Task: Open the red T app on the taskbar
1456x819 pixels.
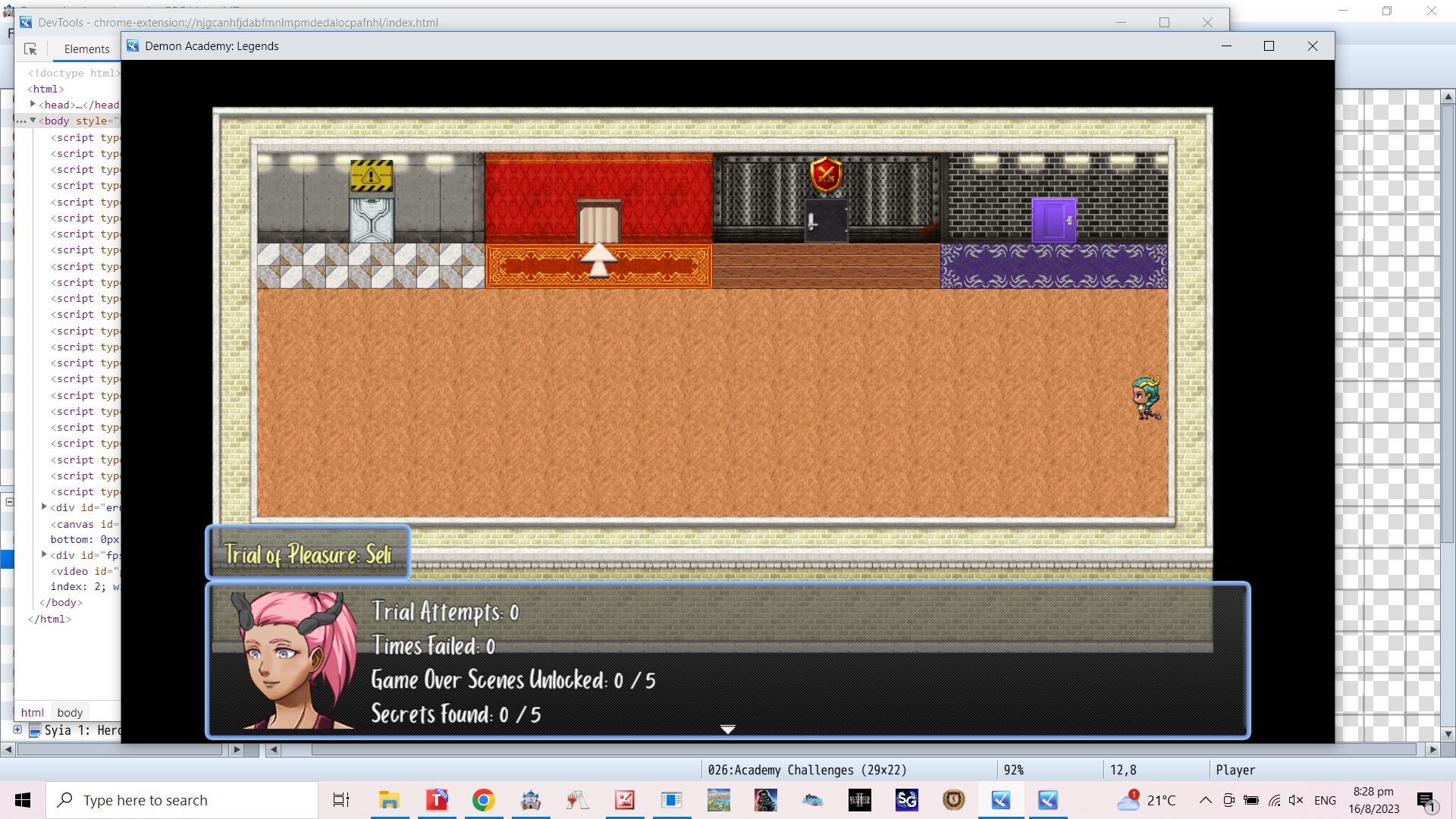Action: point(437,800)
